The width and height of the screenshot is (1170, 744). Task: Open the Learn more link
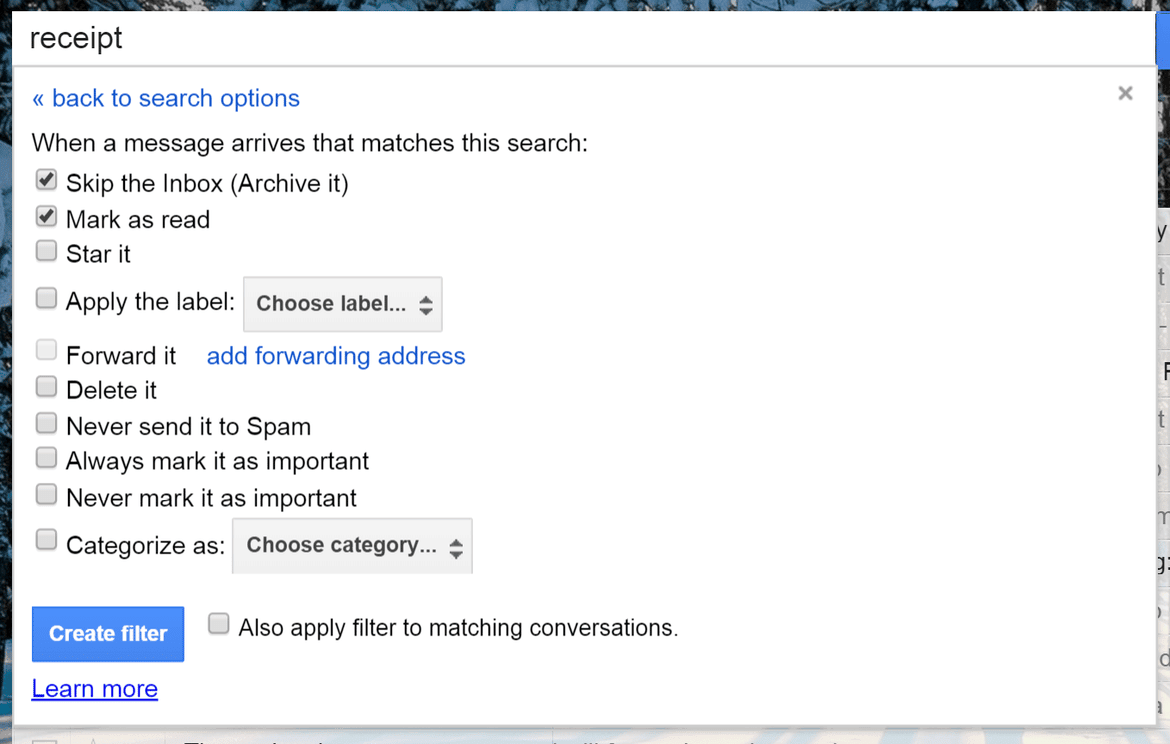click(x=94, y=688)
